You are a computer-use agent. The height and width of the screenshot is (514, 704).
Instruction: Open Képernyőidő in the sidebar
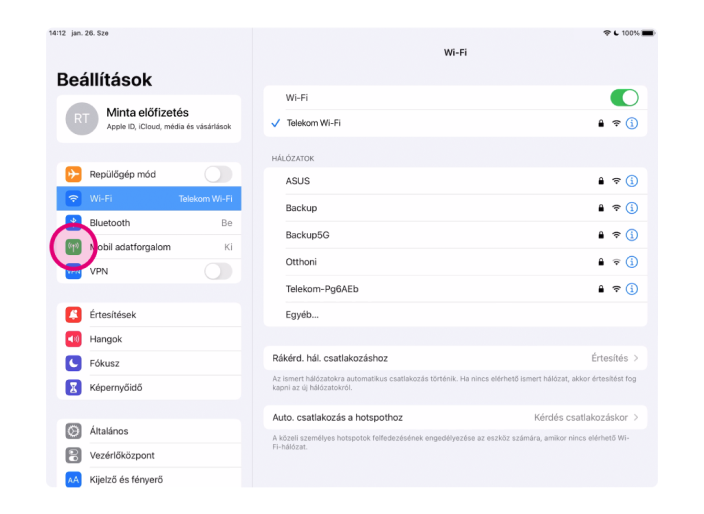click(150, 387)
